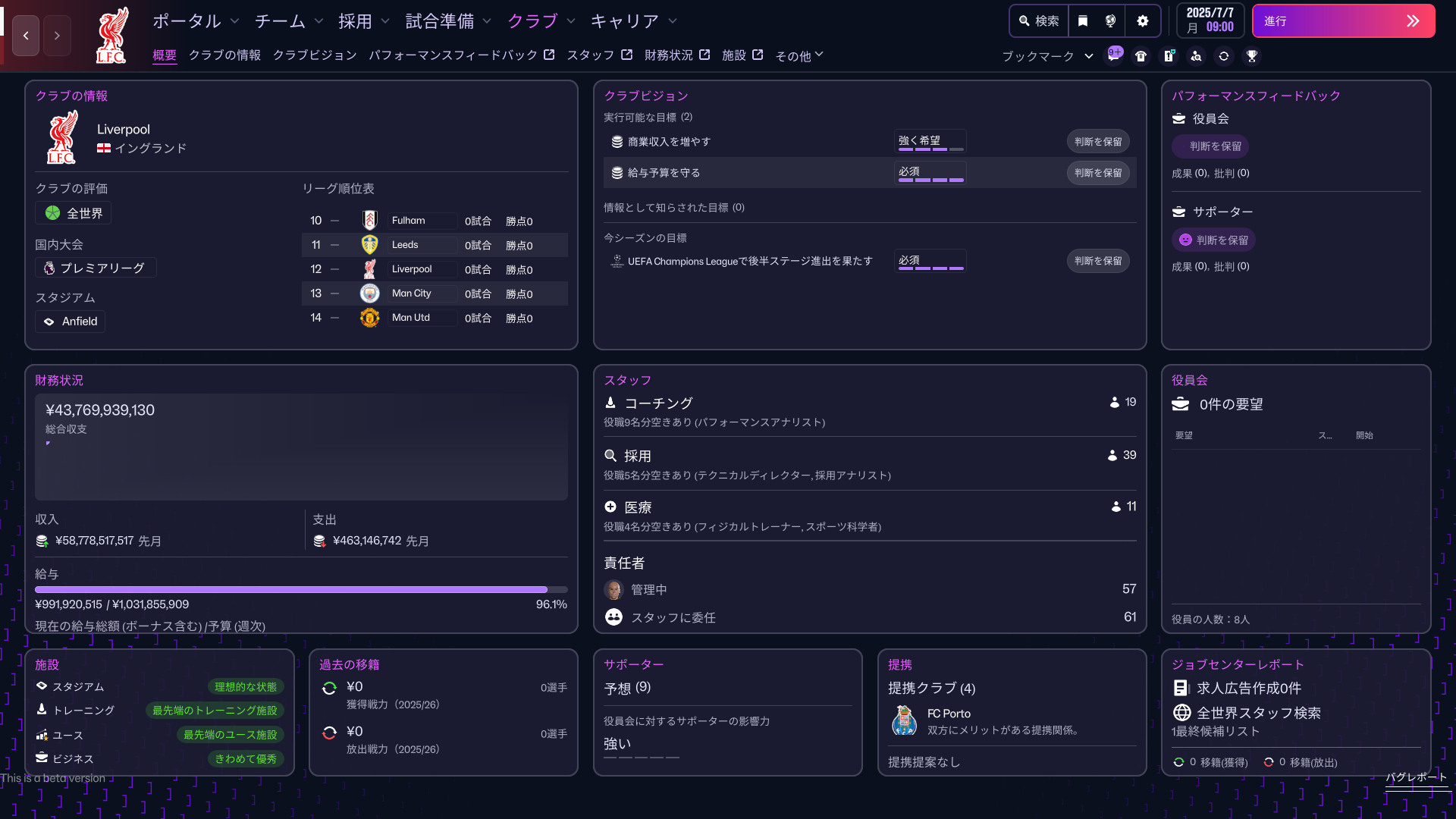Open the external link icon next to スタッフ tab
The image size is (1456, 819).
click(x=626, y=55)
